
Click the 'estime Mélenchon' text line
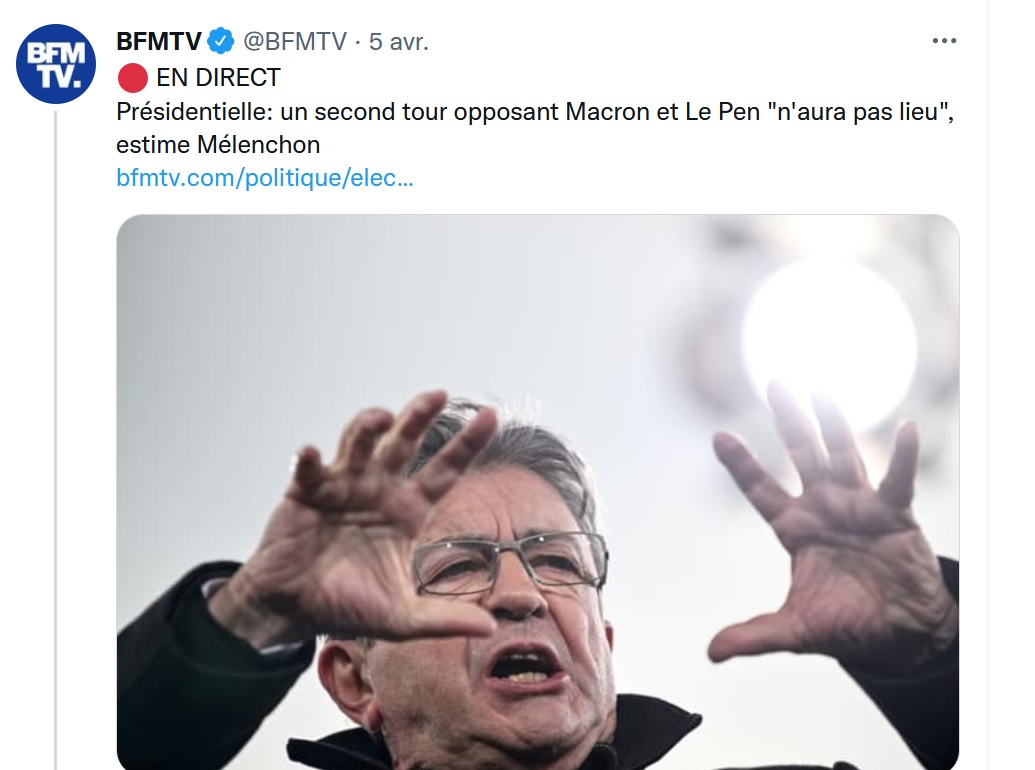(218, 144)
